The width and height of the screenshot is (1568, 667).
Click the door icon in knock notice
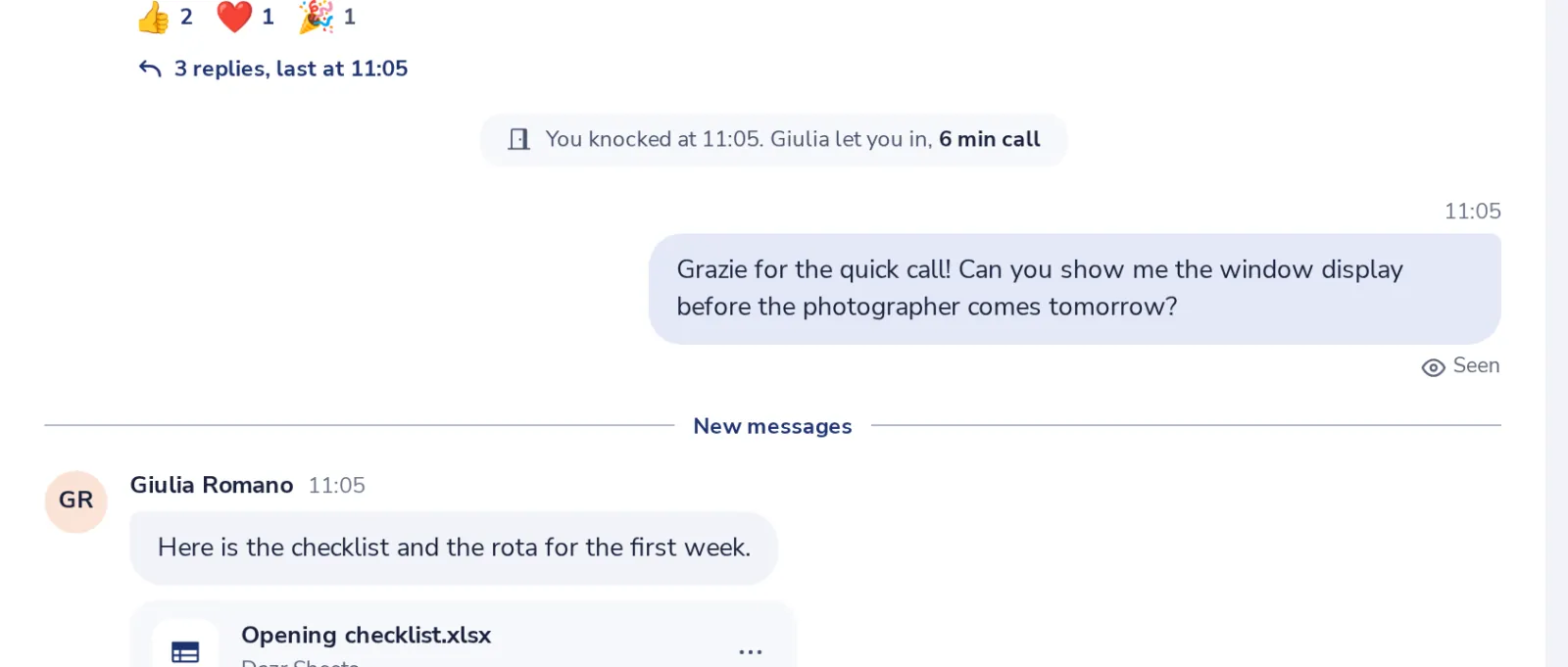518,139
